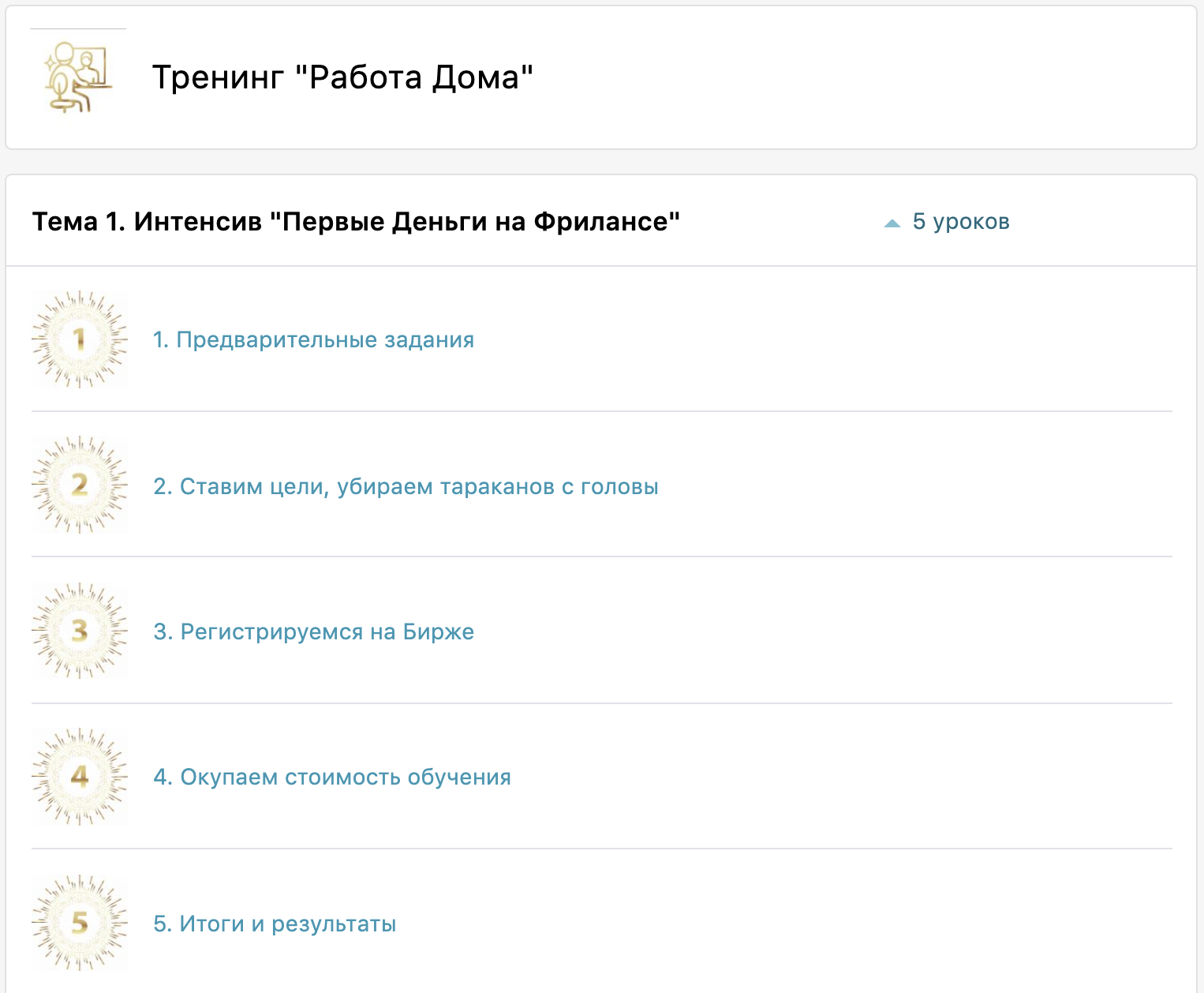Open lesson "1. Предварительные задания"

313,340
